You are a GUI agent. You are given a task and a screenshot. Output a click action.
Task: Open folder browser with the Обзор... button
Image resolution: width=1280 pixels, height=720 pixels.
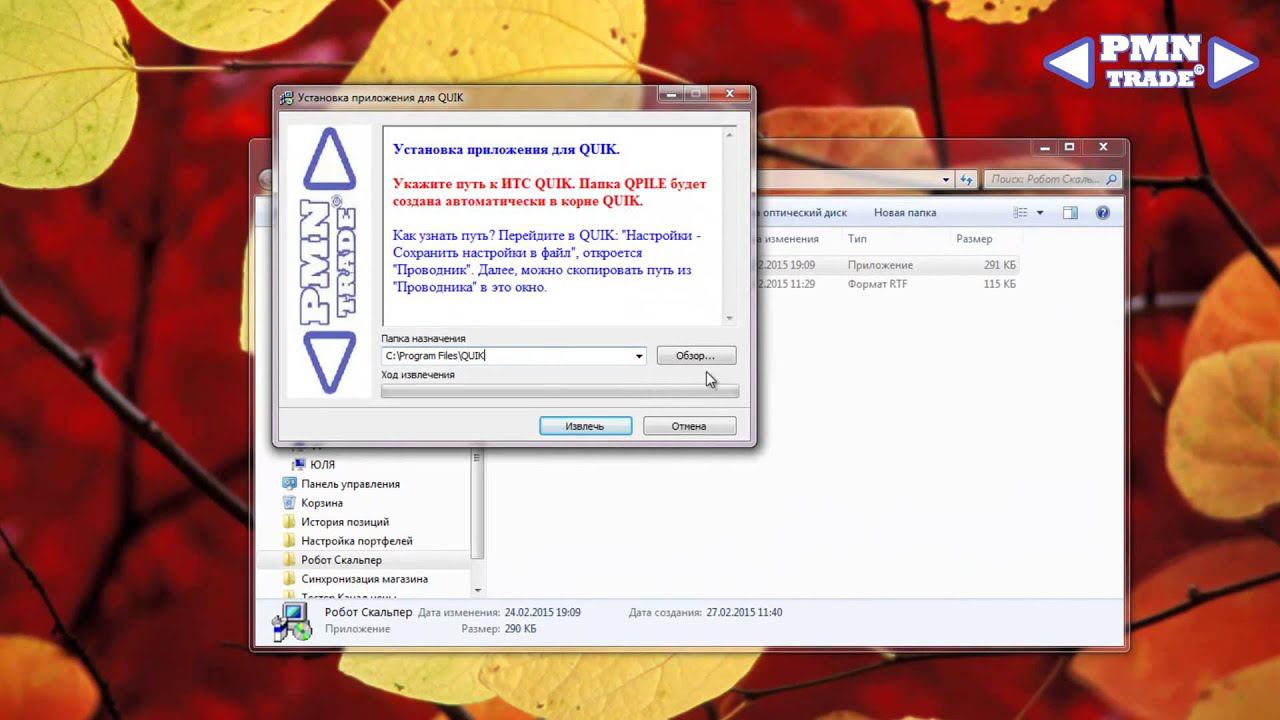coord(696,356)
